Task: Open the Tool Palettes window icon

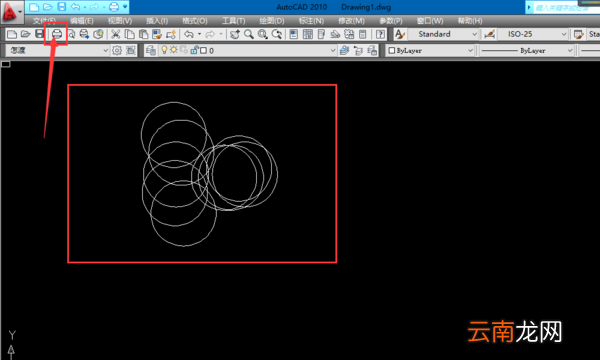Action: point(321,34)
